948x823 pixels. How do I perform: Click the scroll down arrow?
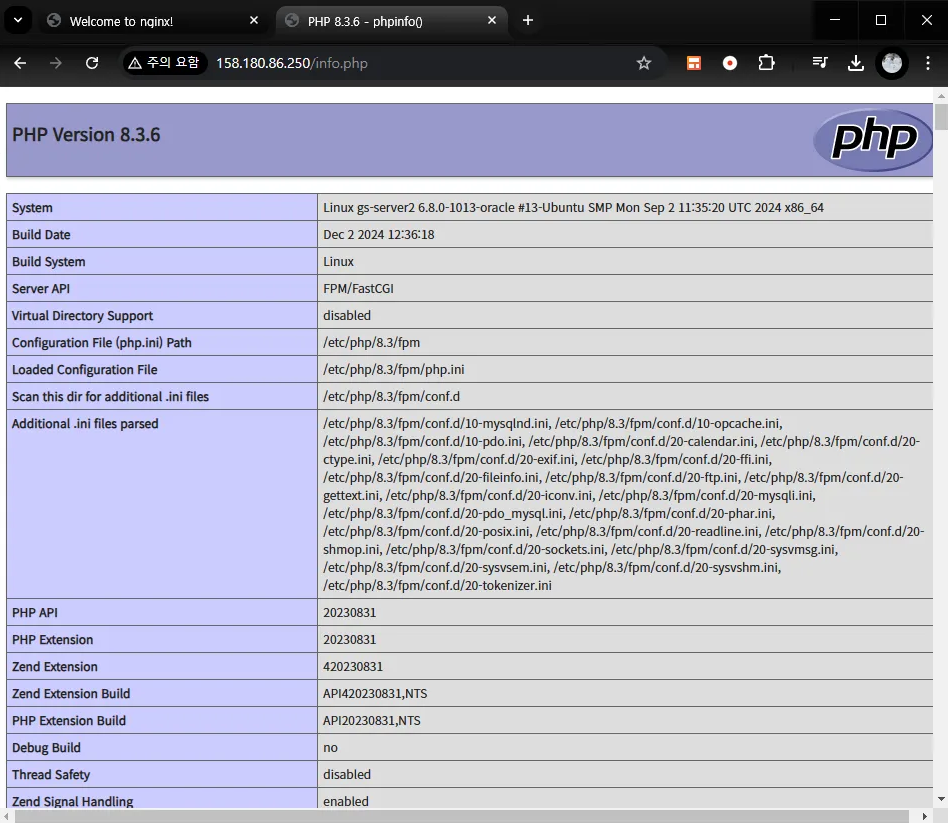(x=941, y=799)
